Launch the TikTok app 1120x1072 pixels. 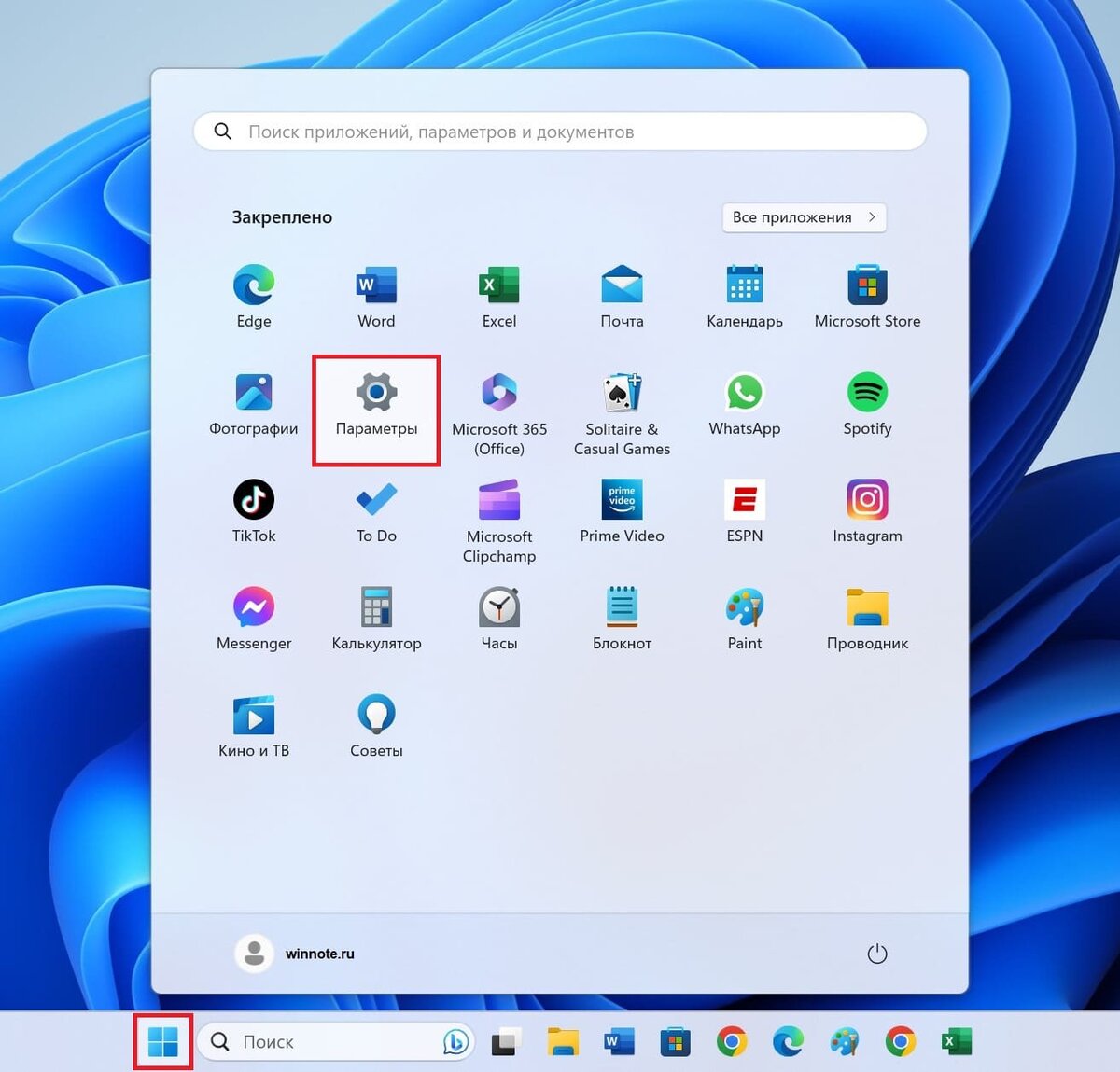pyautogui.click(x=254, y=512)
